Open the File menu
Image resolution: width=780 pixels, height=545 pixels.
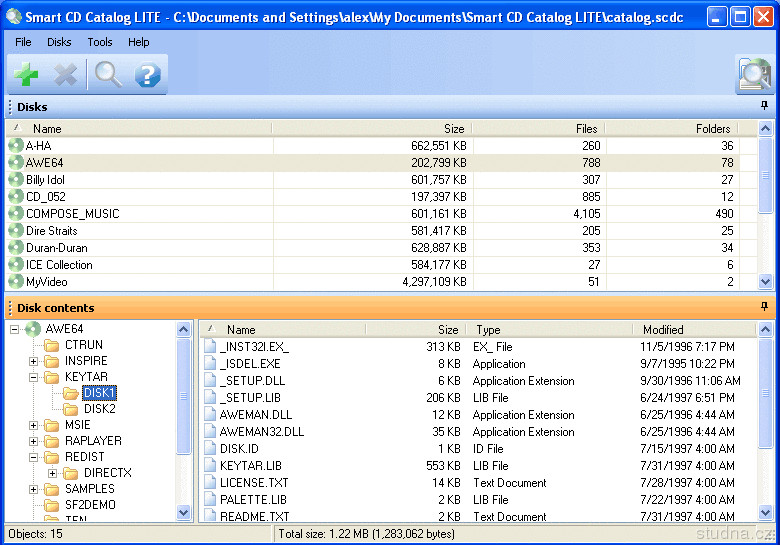tap(23, 42)
